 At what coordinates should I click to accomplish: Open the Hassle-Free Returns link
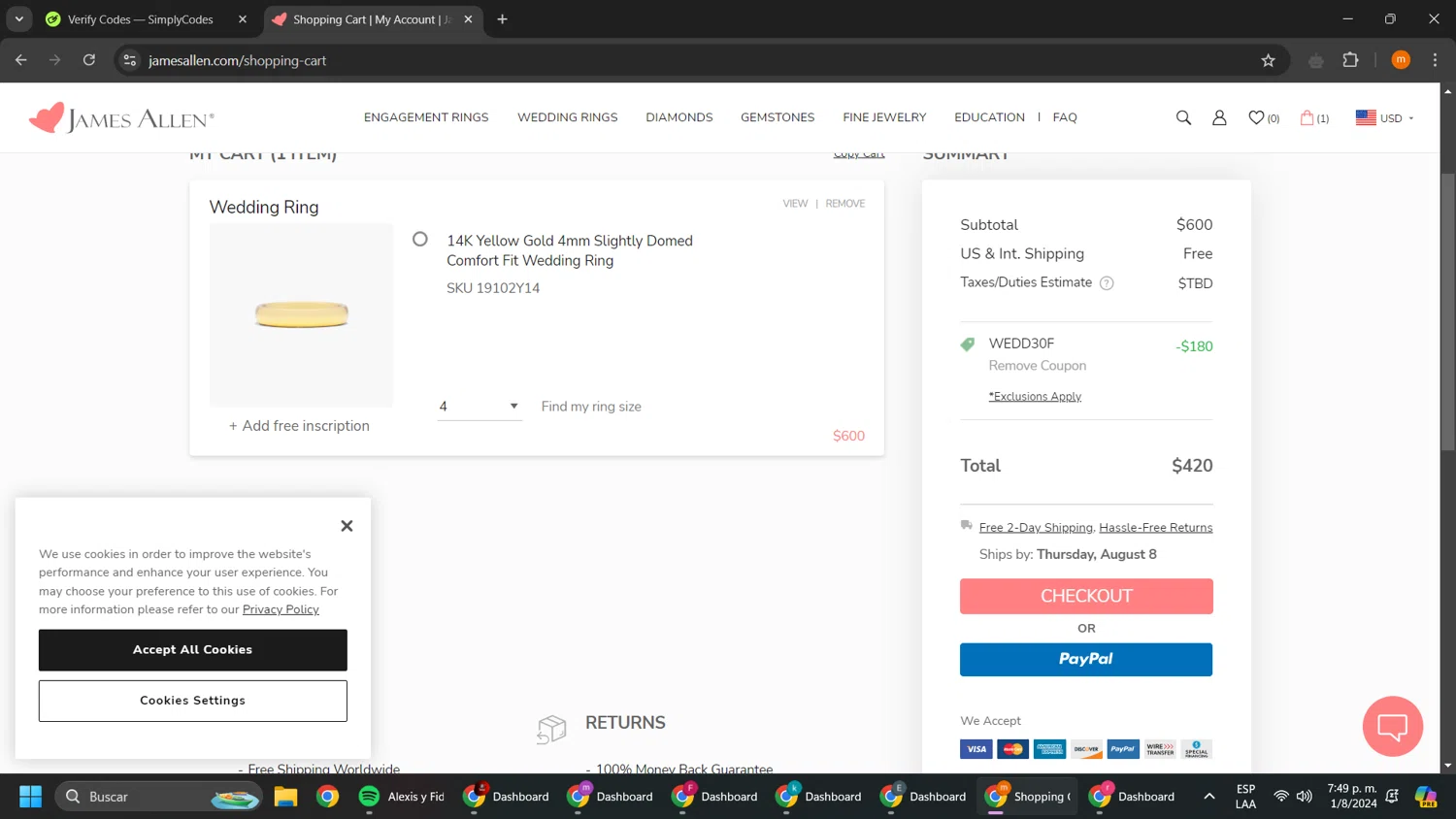pyautogui.click(x=1155, y=528)
